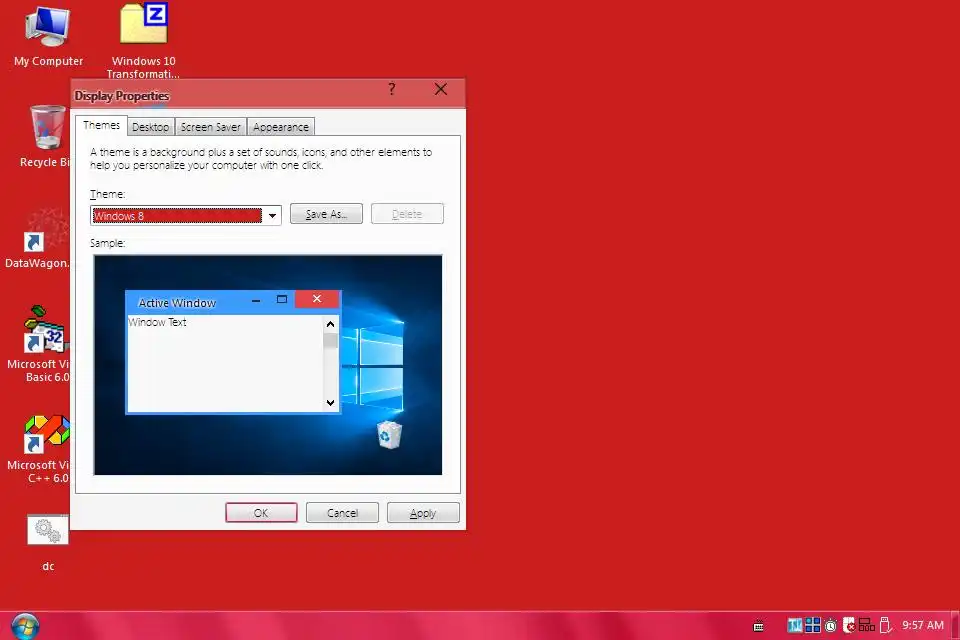Click the USB safely remove hardware icon
This screenshot has width=960, height=640.
885,625
